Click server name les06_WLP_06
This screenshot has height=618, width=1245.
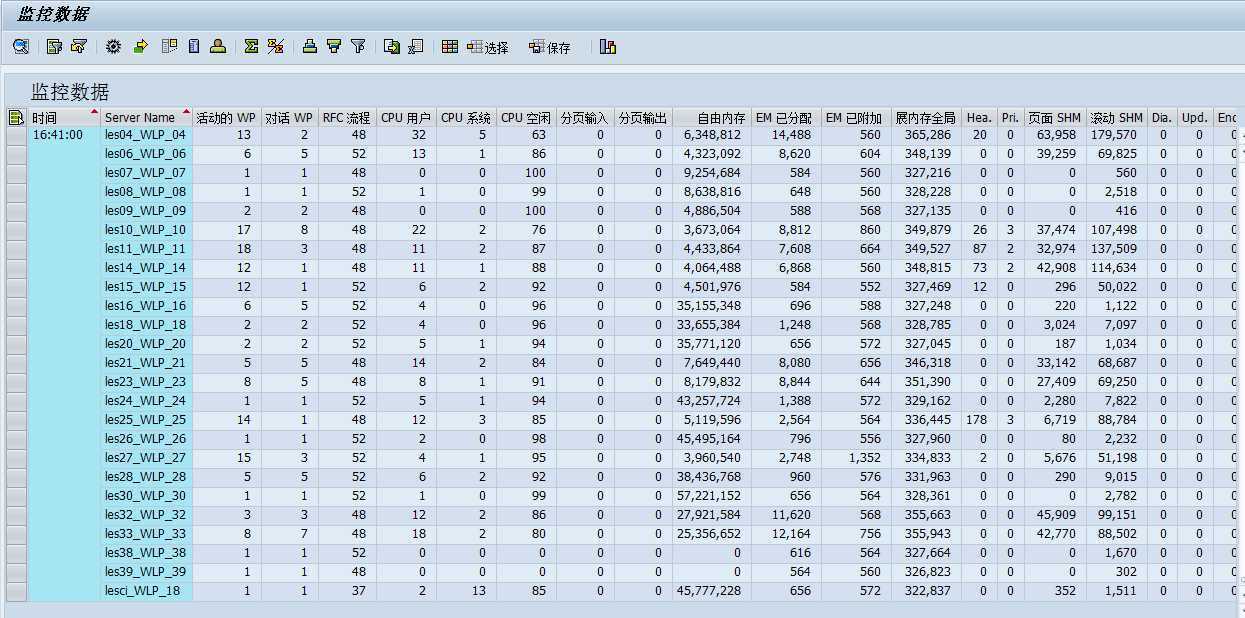click(145, 154)
